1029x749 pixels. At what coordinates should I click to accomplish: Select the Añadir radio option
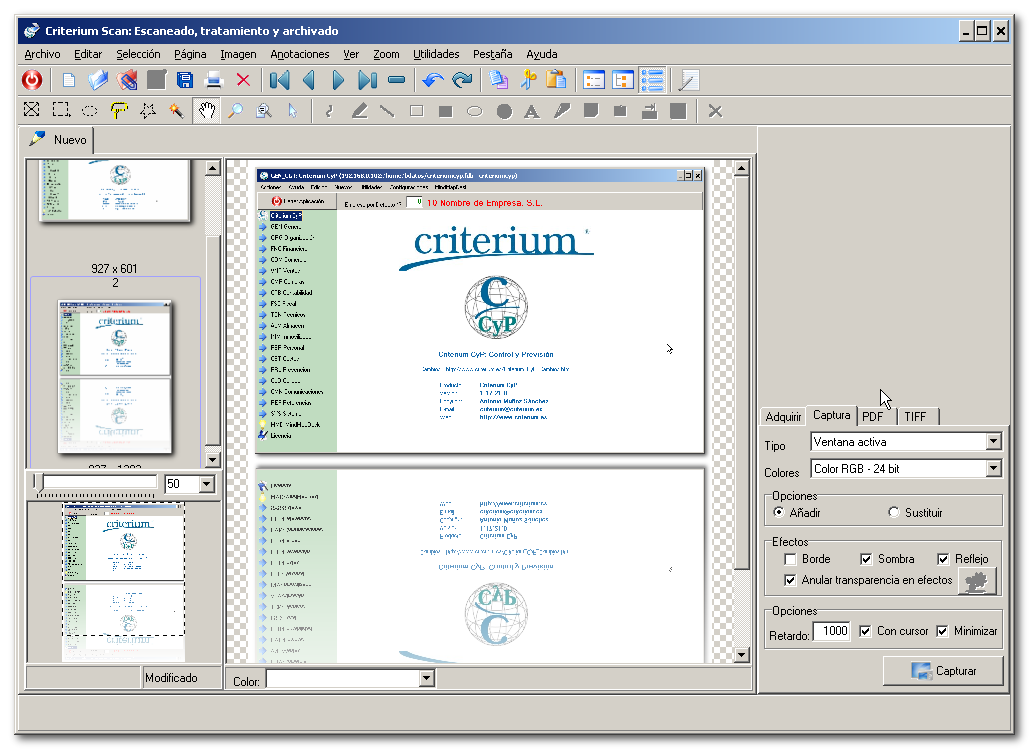779,512
